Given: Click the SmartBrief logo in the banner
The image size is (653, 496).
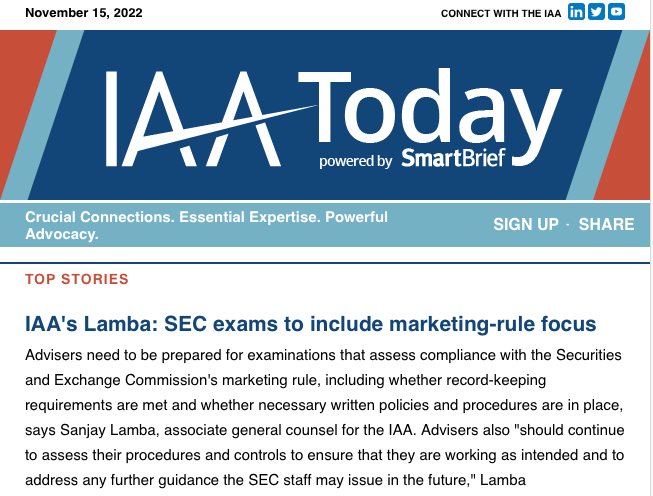Looking at the screenshot, I should point(454,158).
